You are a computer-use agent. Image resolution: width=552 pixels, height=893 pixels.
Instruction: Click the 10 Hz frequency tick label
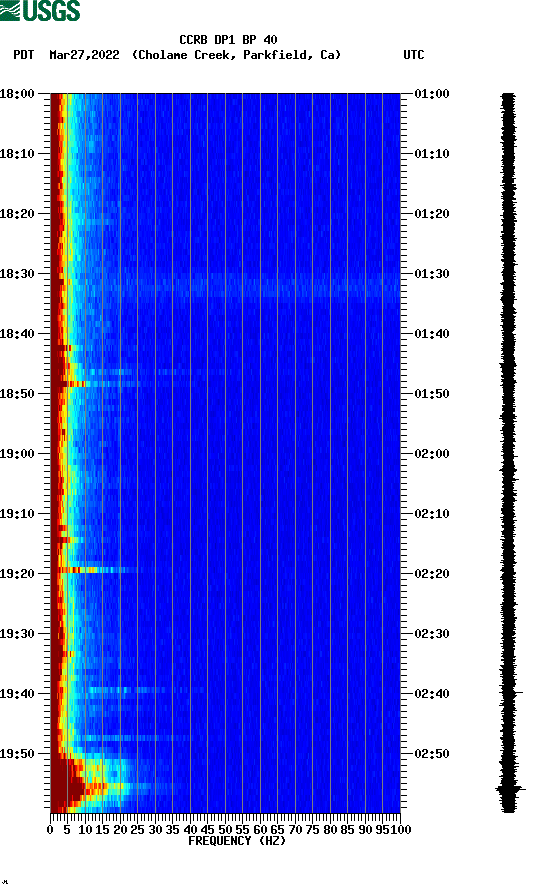click(85, 830)
